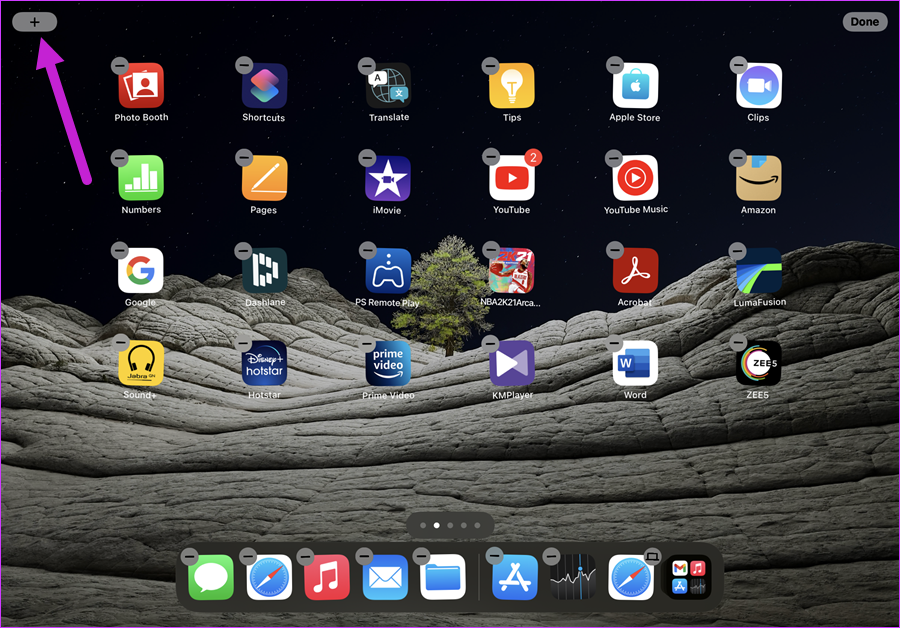Open the Dashlane app
Screen dimensions: 900x628
[x=265, y=270]
